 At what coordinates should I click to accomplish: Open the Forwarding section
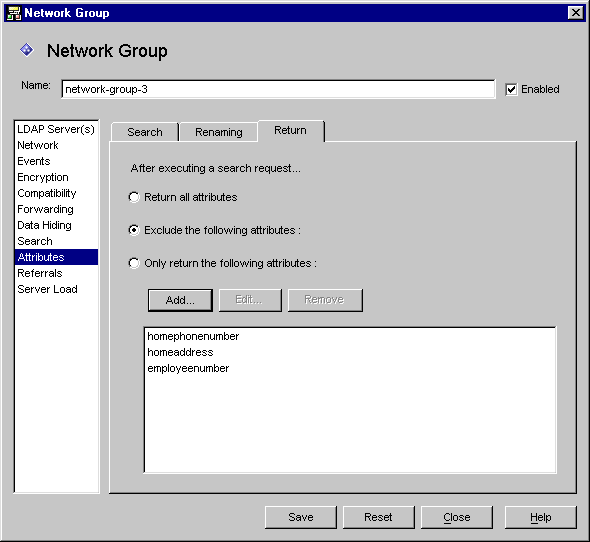coord(56,209)
